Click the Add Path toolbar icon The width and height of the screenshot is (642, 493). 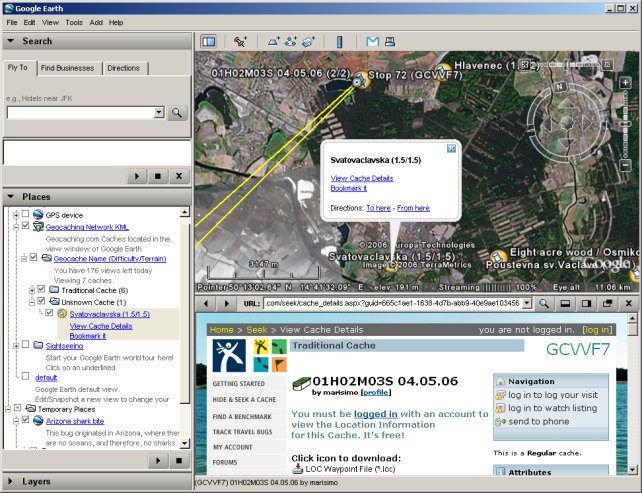291,41
